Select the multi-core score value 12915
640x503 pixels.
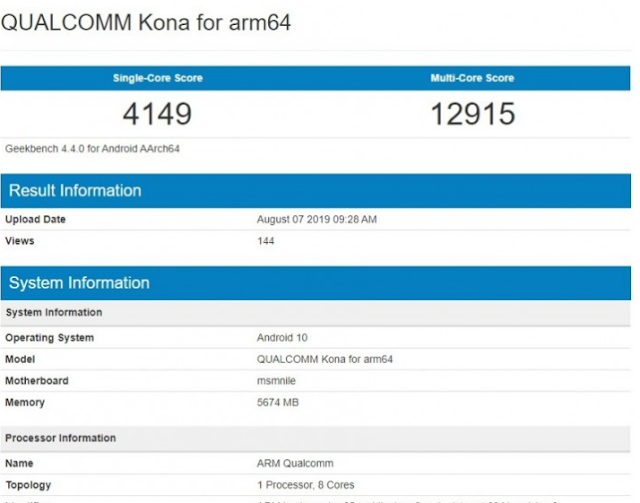pos(473,114)
